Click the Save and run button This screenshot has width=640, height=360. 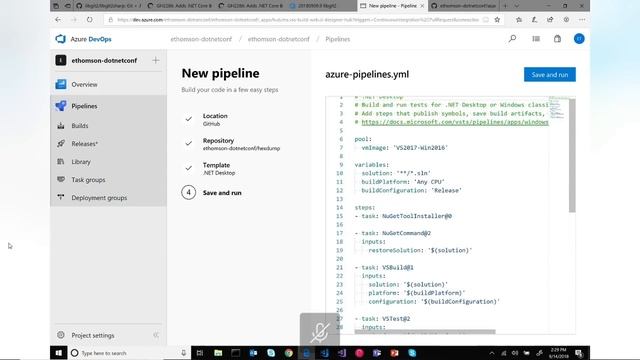[x=550, y=75]
